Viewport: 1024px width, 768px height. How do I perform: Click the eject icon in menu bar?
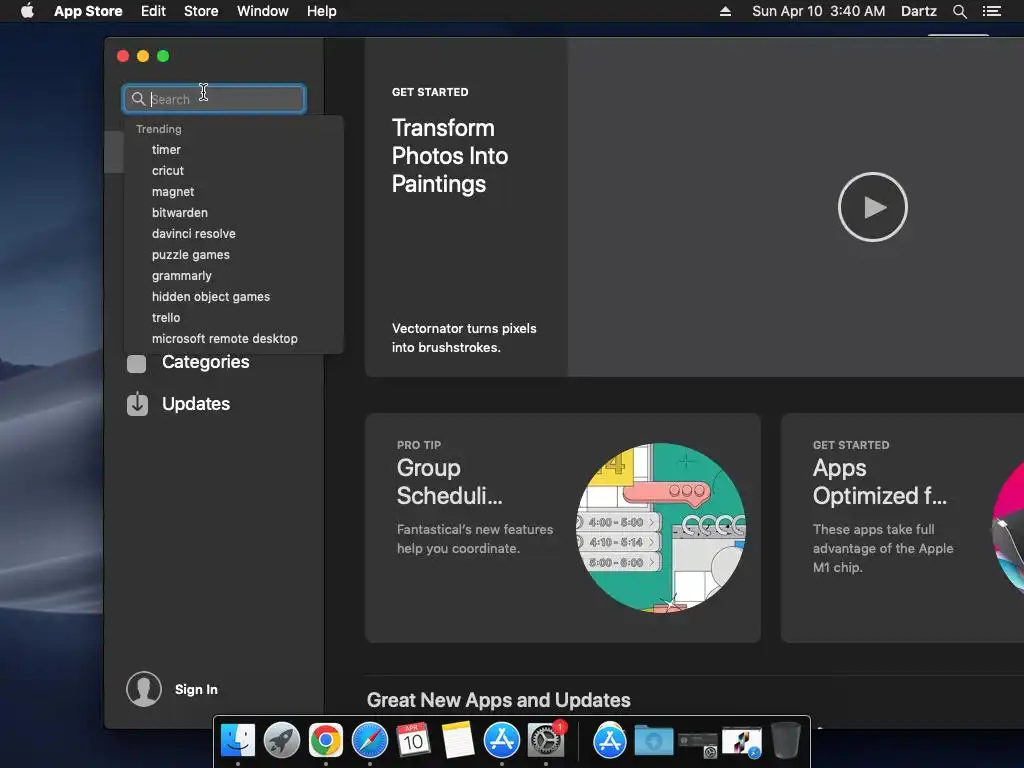coord(725,11)
